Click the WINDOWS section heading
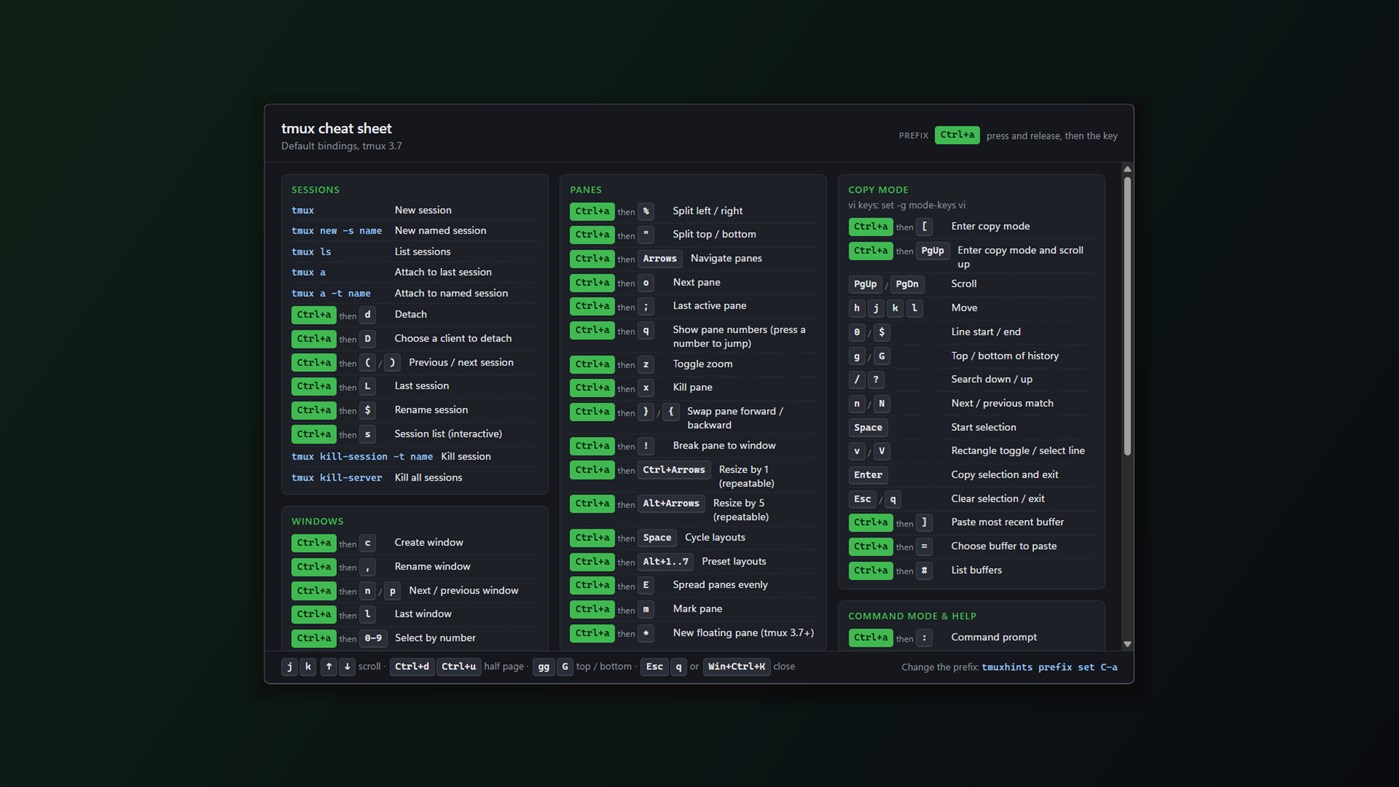 317,521
